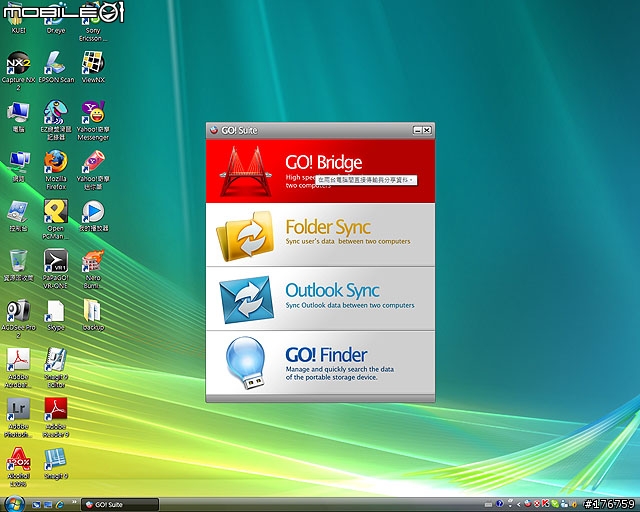Click Switch between windows Quick Launch icon
Viewport: 640px width, 512px height.
click(48, 505)
